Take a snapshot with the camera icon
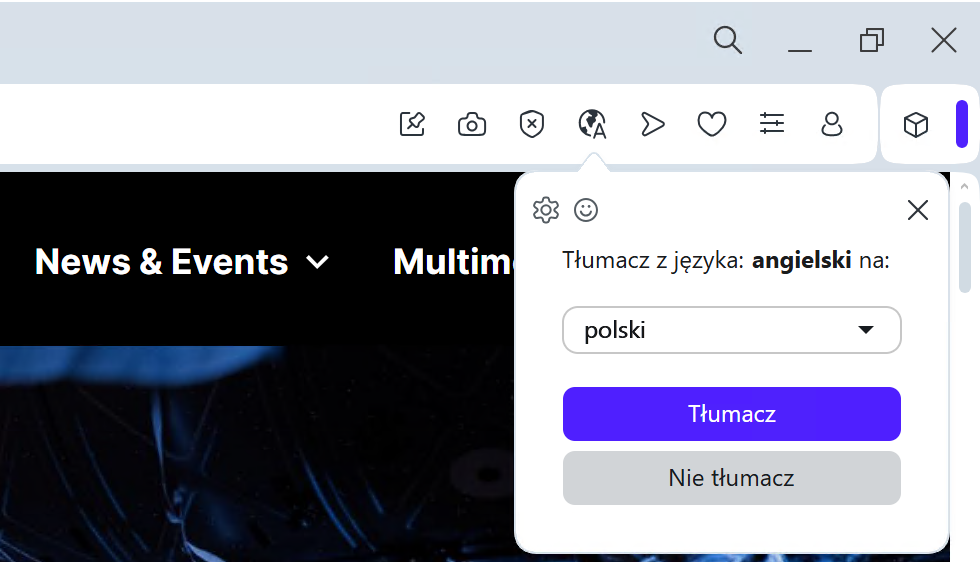Screen dimensions: 980x562 click(472, 124)
